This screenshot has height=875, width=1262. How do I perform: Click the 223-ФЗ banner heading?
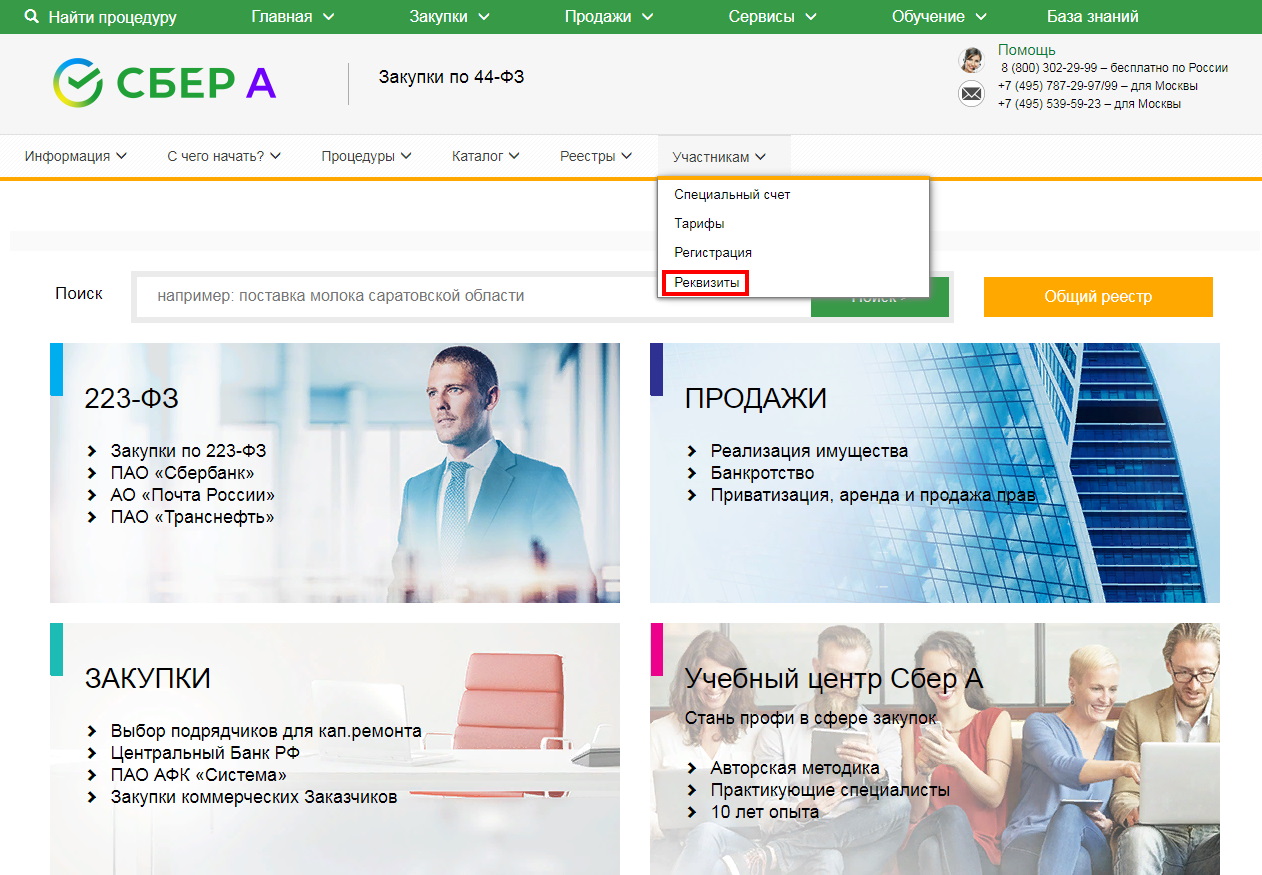131,399
